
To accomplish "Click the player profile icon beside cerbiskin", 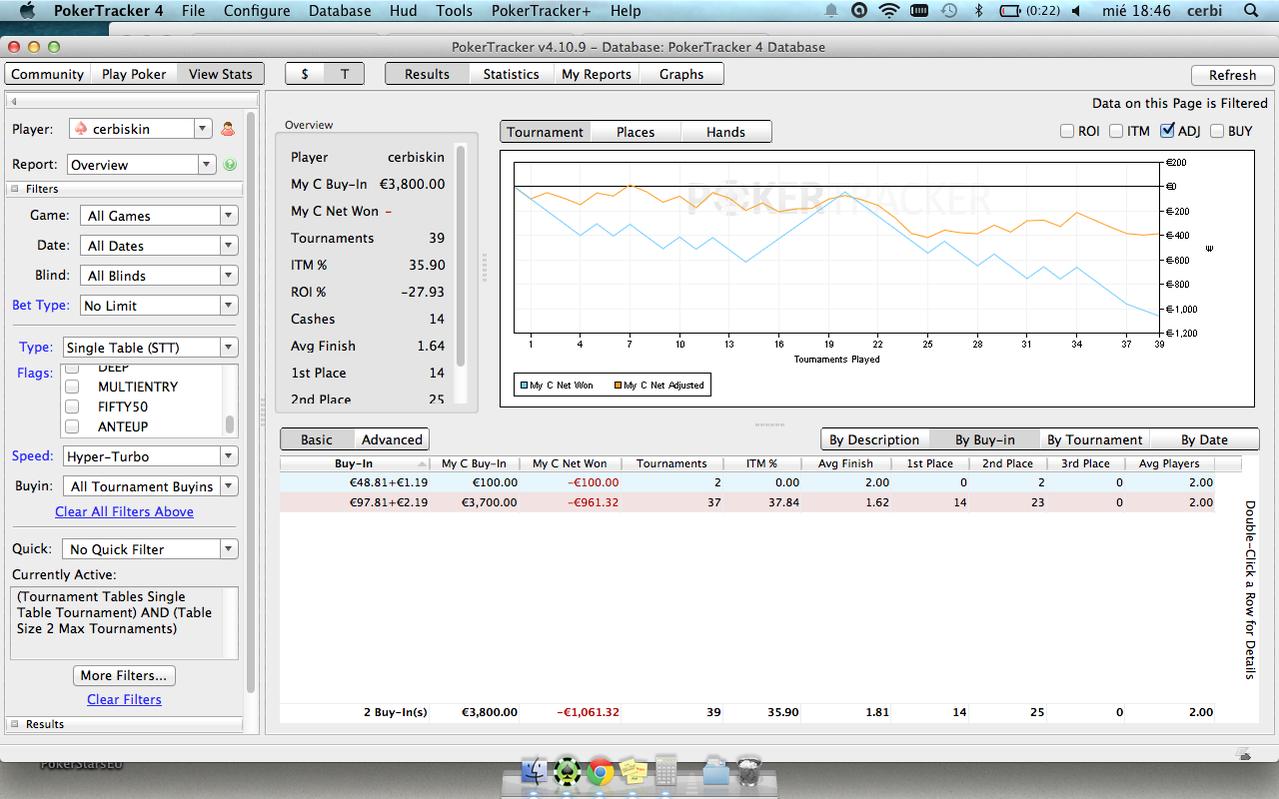I will (x=227, y=129).
